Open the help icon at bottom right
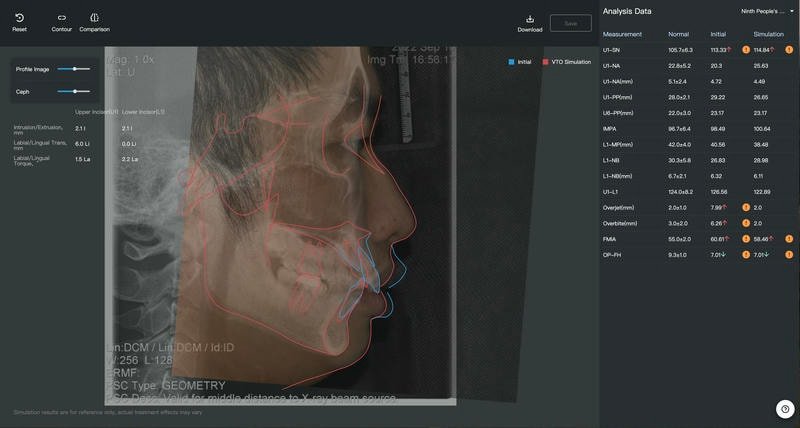 [x=785, y=408]
